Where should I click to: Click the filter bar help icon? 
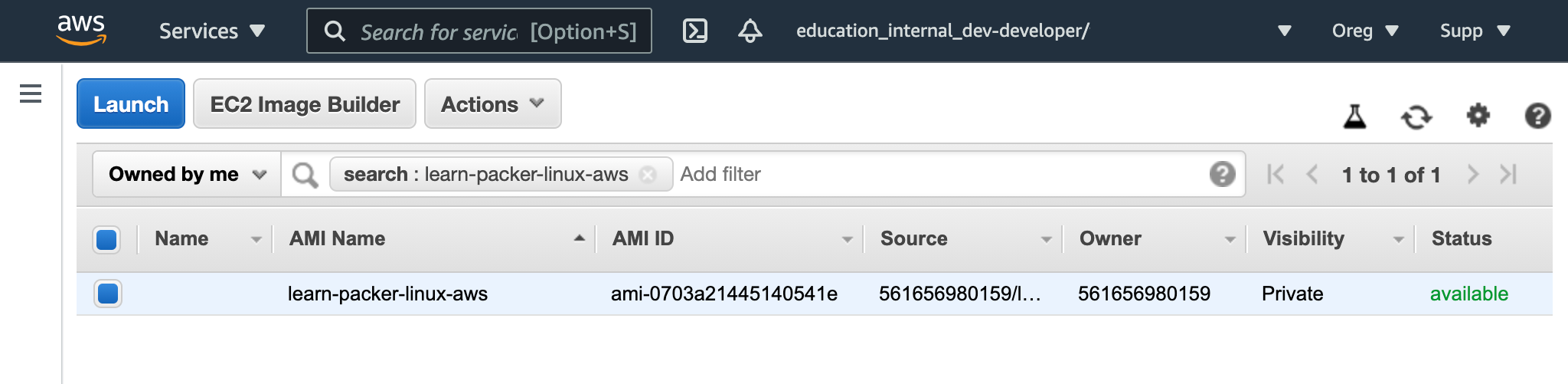pos(1222,174)
